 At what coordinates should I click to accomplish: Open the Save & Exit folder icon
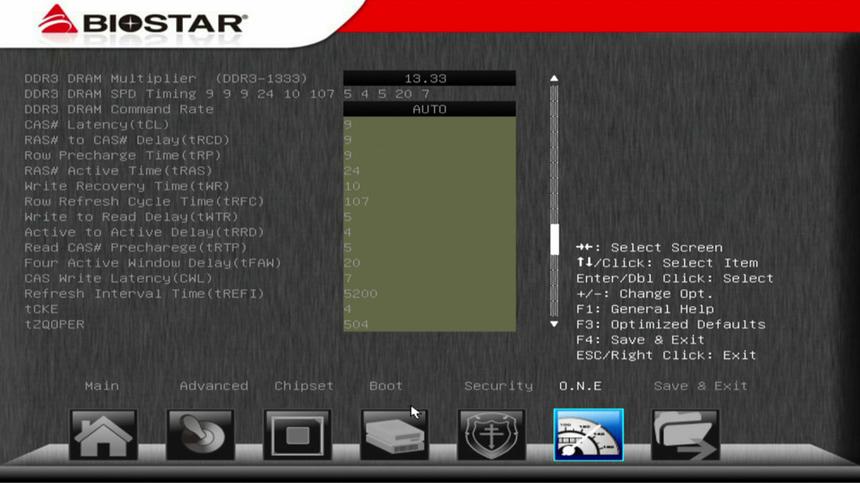coord(686,435)
